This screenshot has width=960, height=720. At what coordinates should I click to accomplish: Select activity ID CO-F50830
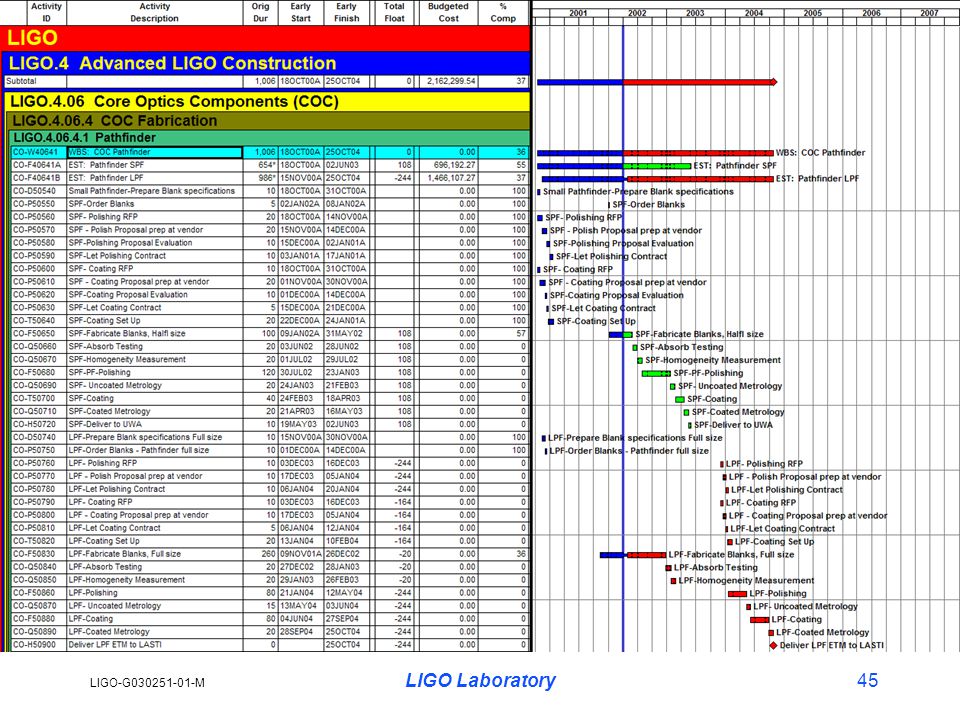(x=34, y=553)
